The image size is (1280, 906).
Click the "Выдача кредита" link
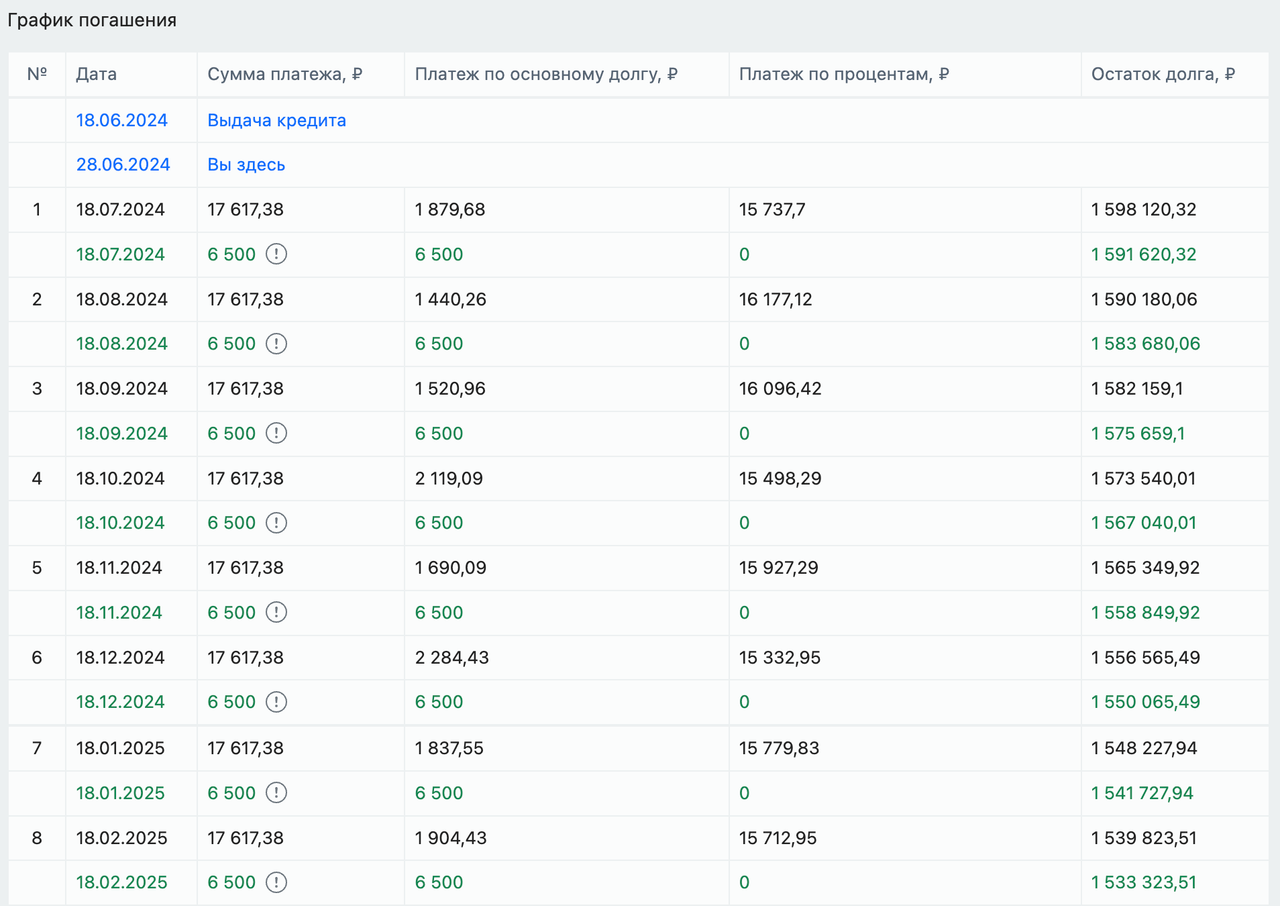coord(277,120)
